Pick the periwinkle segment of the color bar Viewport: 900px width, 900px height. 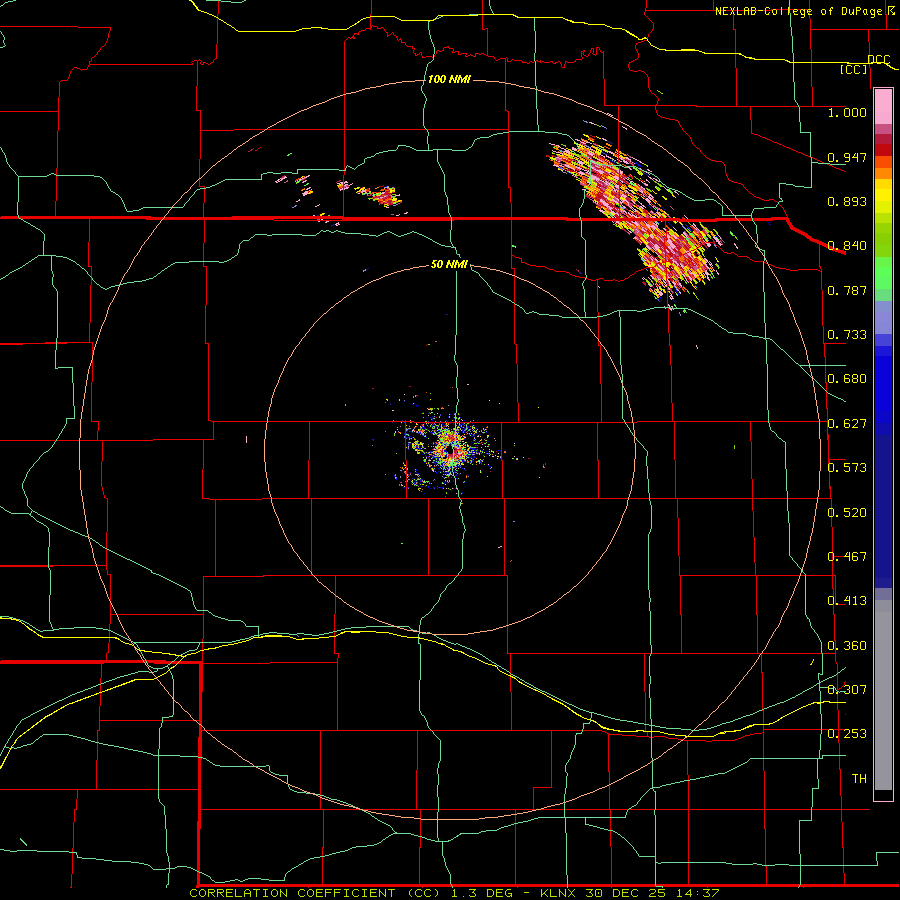tap(883, 317)
